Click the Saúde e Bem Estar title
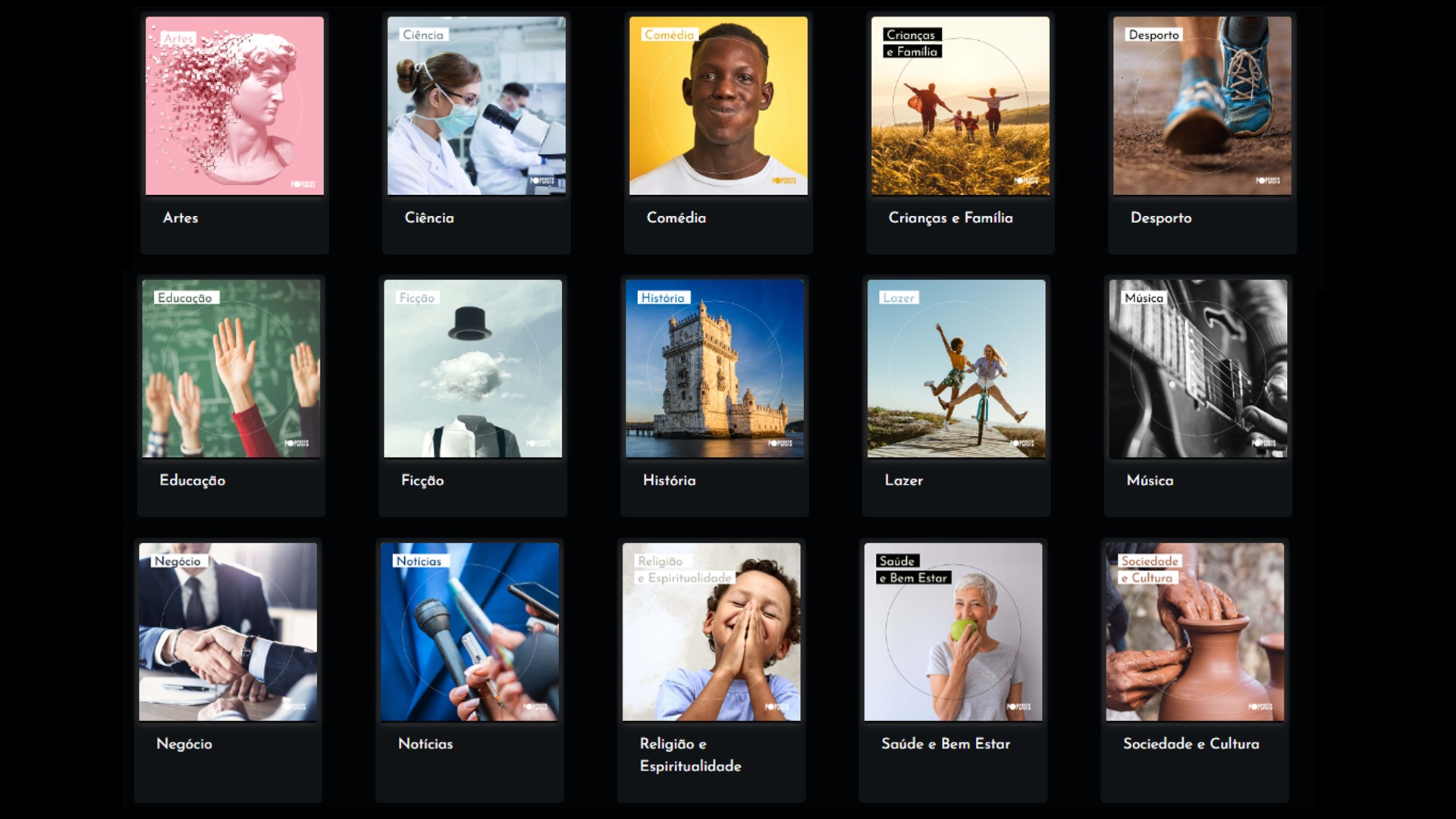This screenshot has height=819, width=1456. coord(946,744)
